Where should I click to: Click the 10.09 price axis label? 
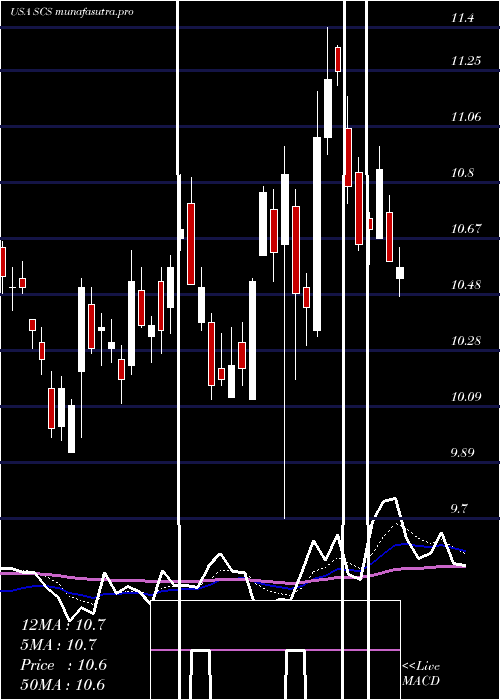click(466, 397)
